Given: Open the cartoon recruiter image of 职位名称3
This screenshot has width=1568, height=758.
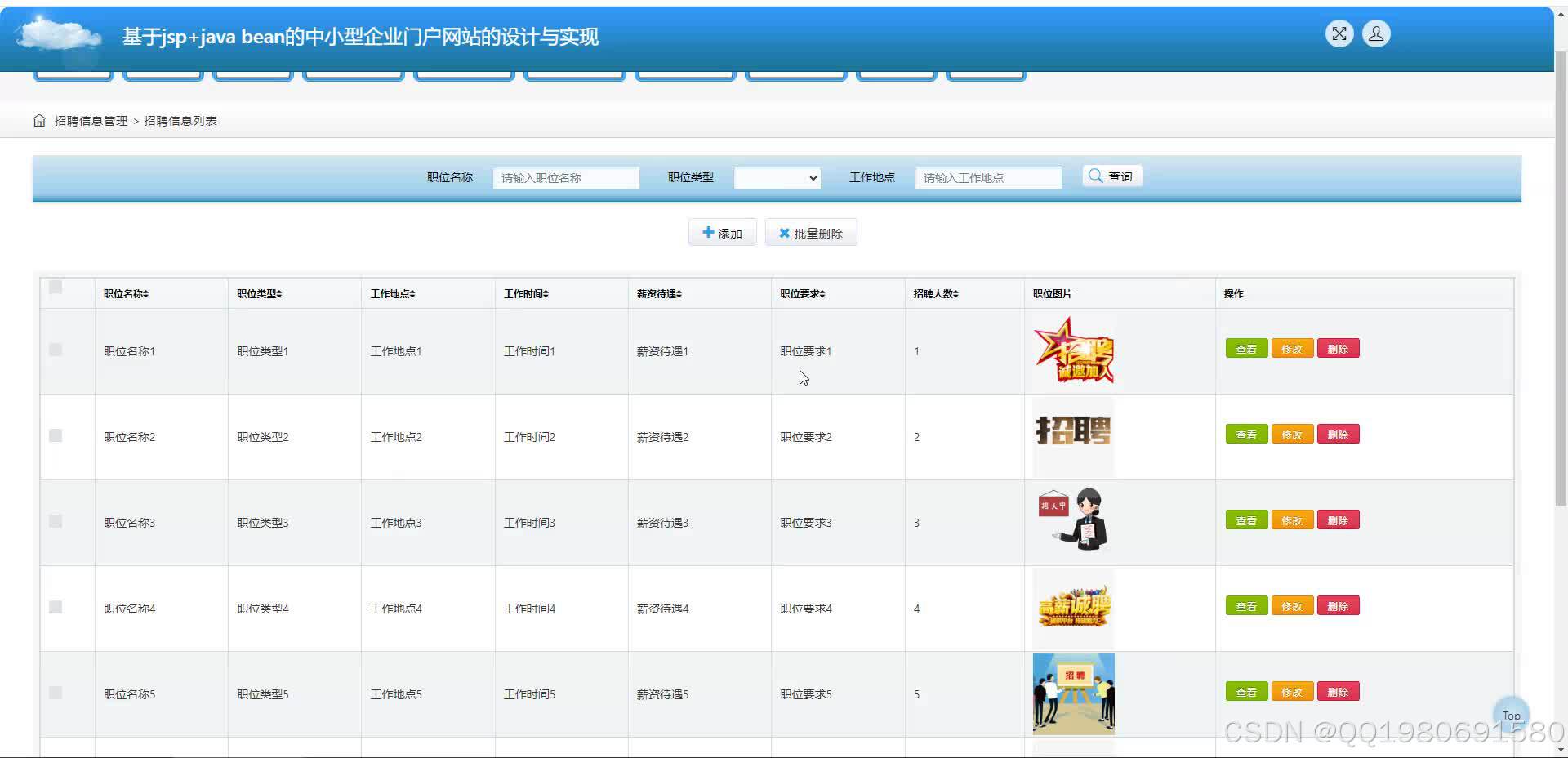Looking at the screenshot, I should click(x=1073, y=523).
